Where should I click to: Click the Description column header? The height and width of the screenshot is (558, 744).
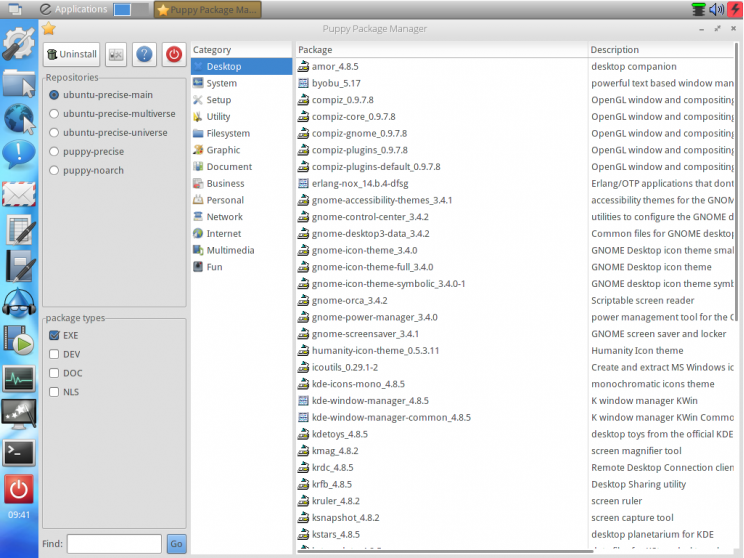click(x=661, y=50)
